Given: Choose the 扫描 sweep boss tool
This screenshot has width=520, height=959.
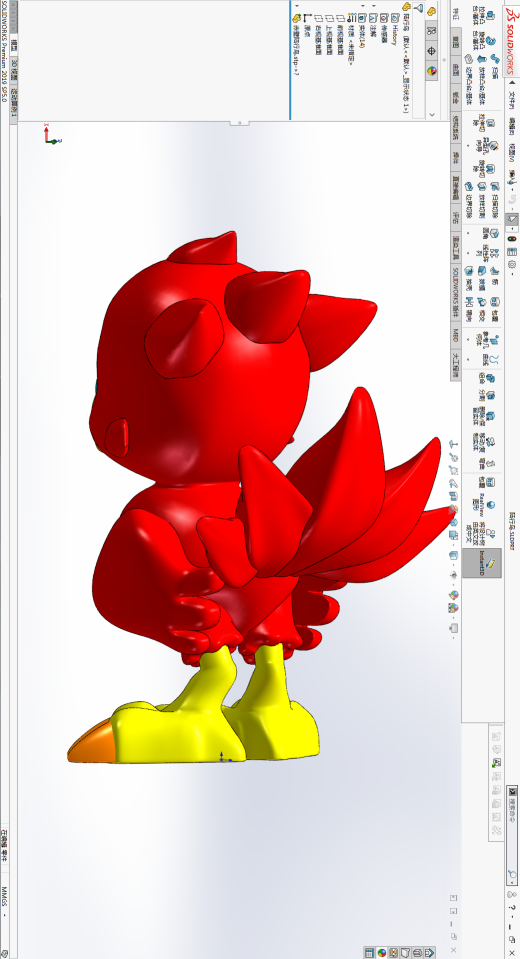Looking at the screenshot, I should (495, 66).
